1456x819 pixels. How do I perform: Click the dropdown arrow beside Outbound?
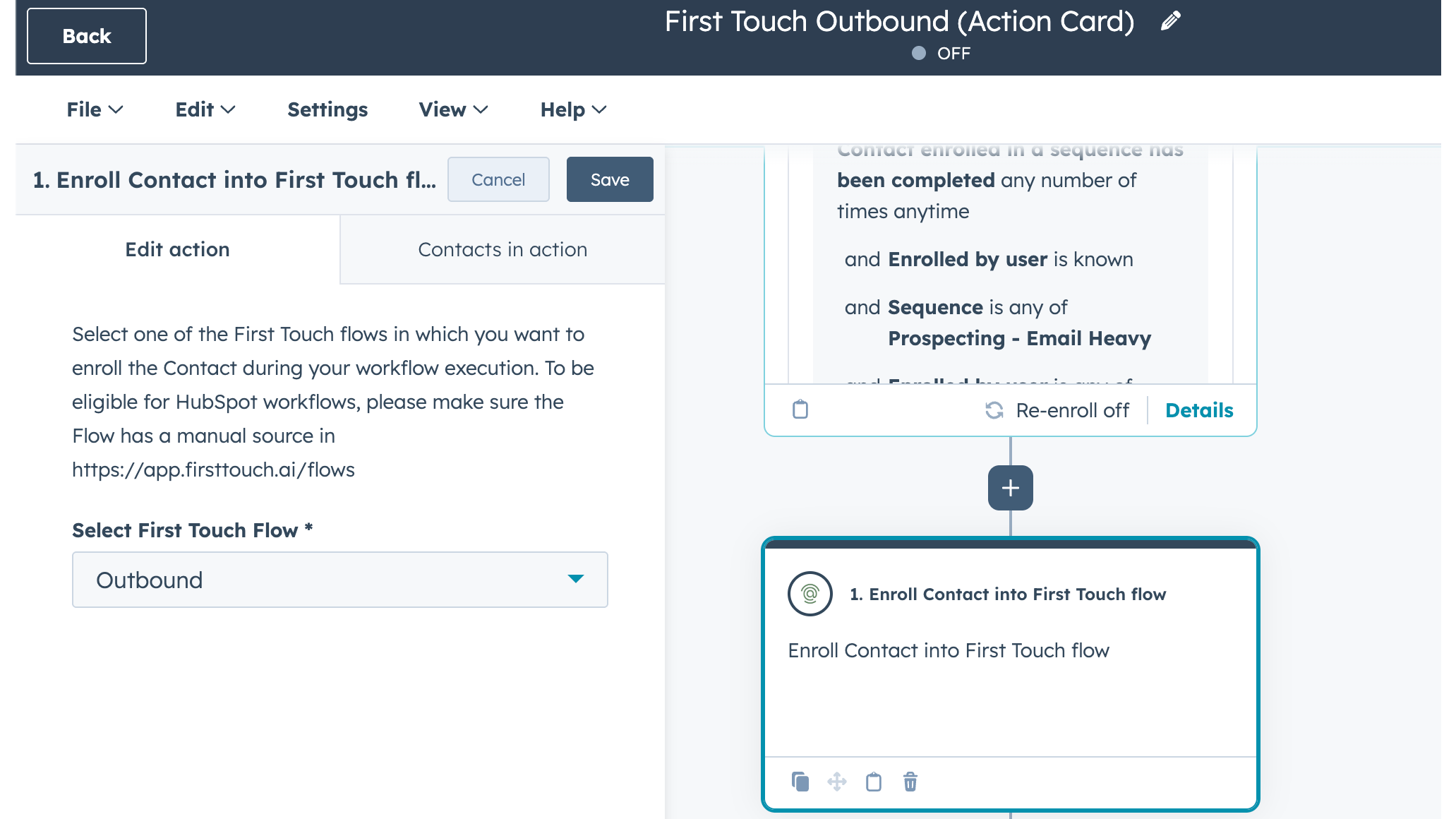point(576,579)
